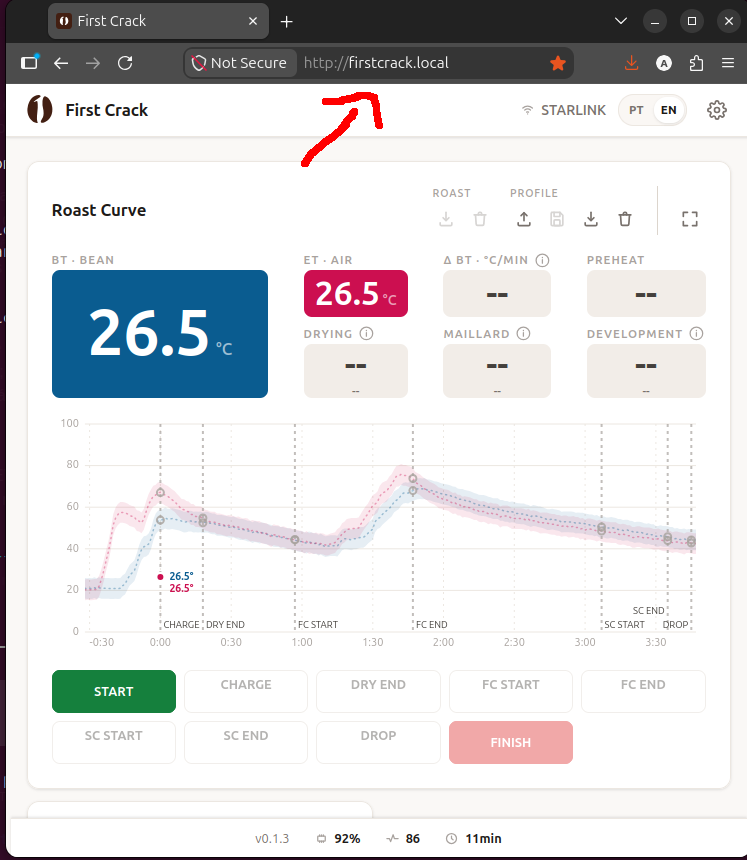The height and width of the screenshot is (860, 747).
Task: Delete the profile with PROFILE trash icon
Action: [625, 219]
